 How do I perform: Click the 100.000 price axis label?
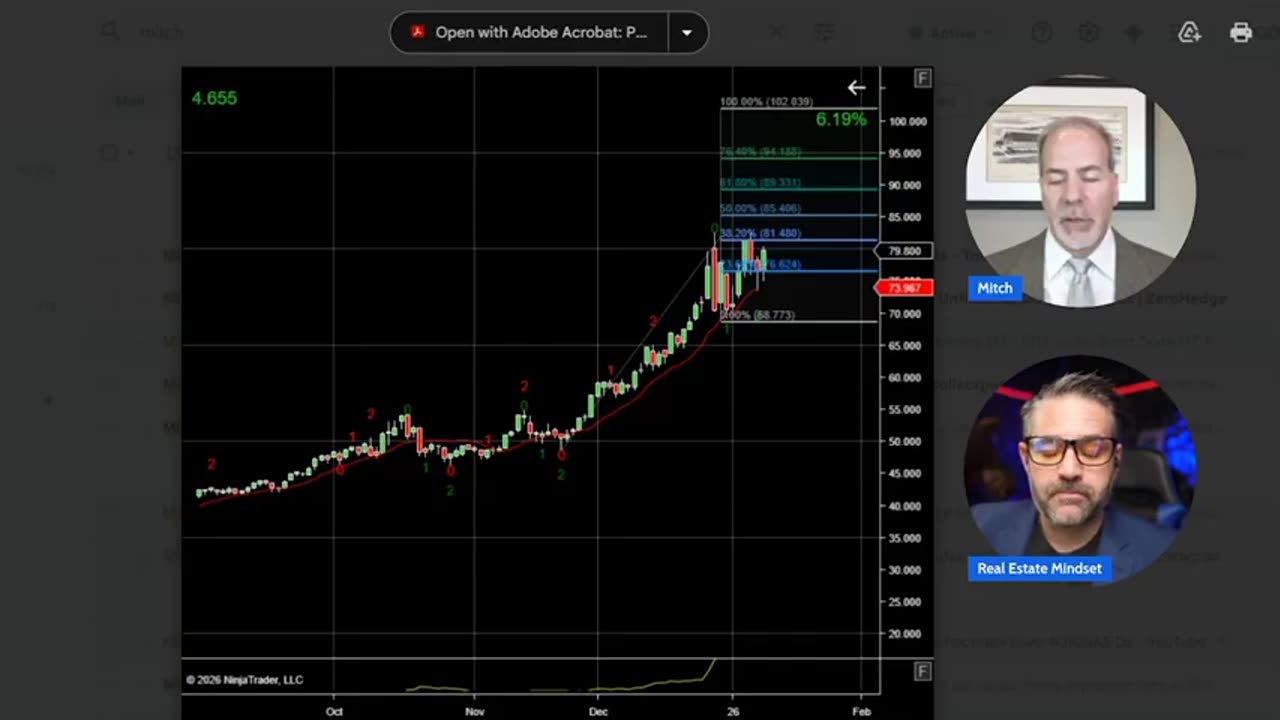tap(907, 121)
